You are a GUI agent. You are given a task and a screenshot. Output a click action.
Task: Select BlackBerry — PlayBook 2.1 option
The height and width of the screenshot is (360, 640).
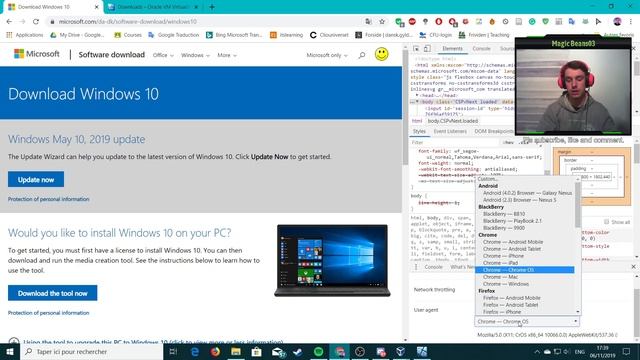click(x=524, y=221)
